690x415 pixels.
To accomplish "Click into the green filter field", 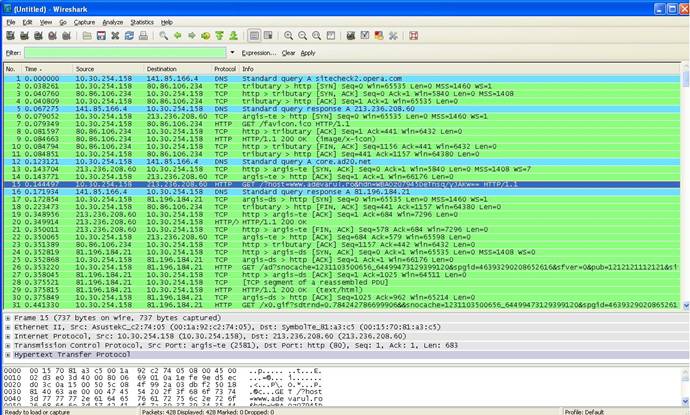I will point(125,53).
